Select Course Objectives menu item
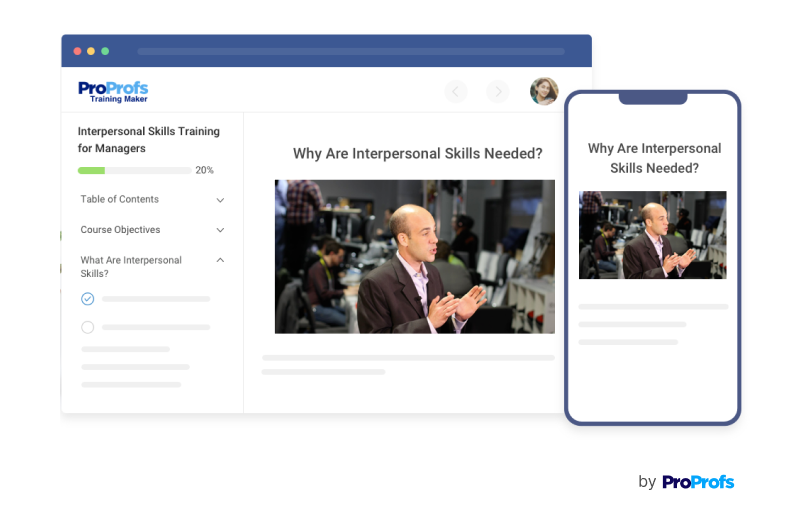 point(121,230)
